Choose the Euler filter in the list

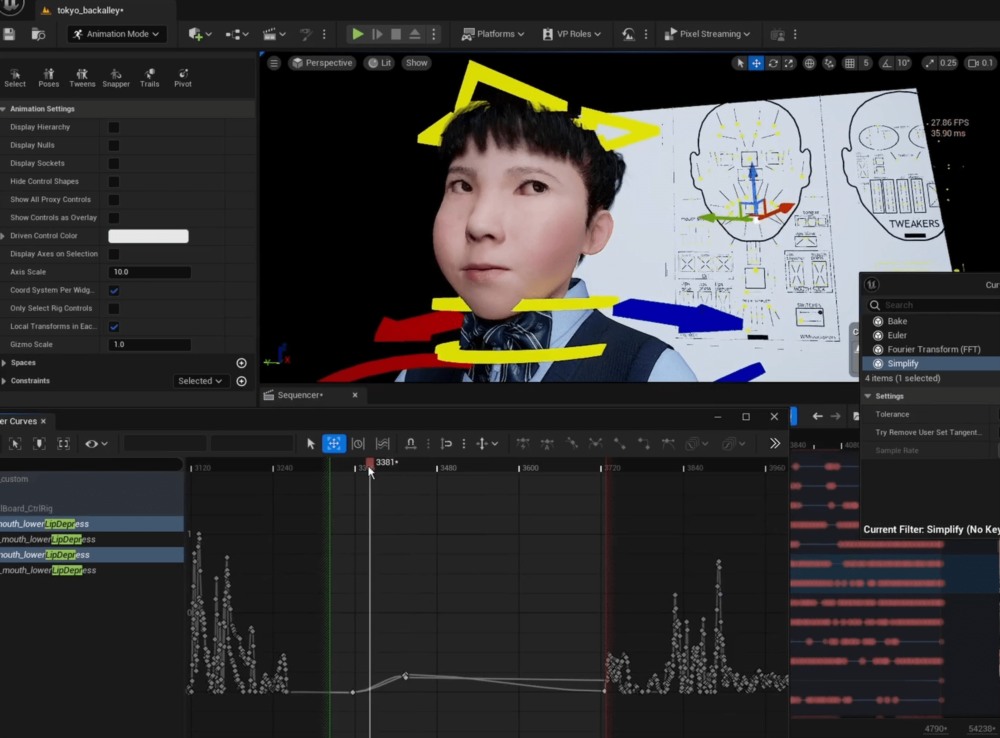(897, 336)
